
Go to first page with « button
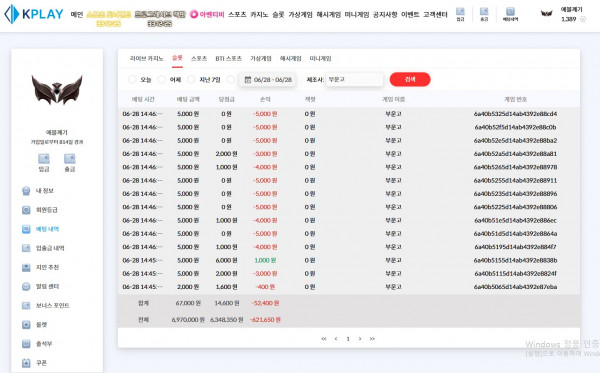[x=324, y=339]
